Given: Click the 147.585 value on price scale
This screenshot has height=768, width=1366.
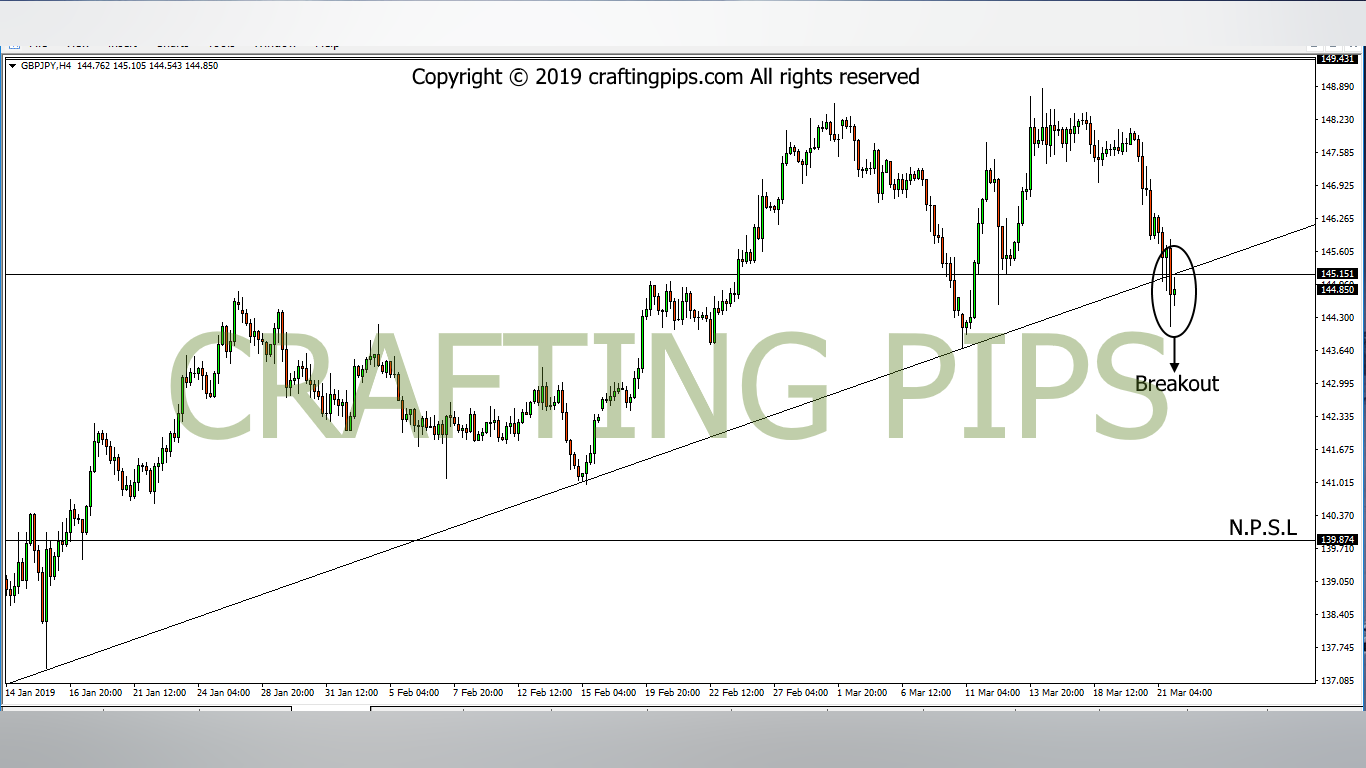Looking at the screenshot, I should pyautogui.click(x=1338, y=153).
